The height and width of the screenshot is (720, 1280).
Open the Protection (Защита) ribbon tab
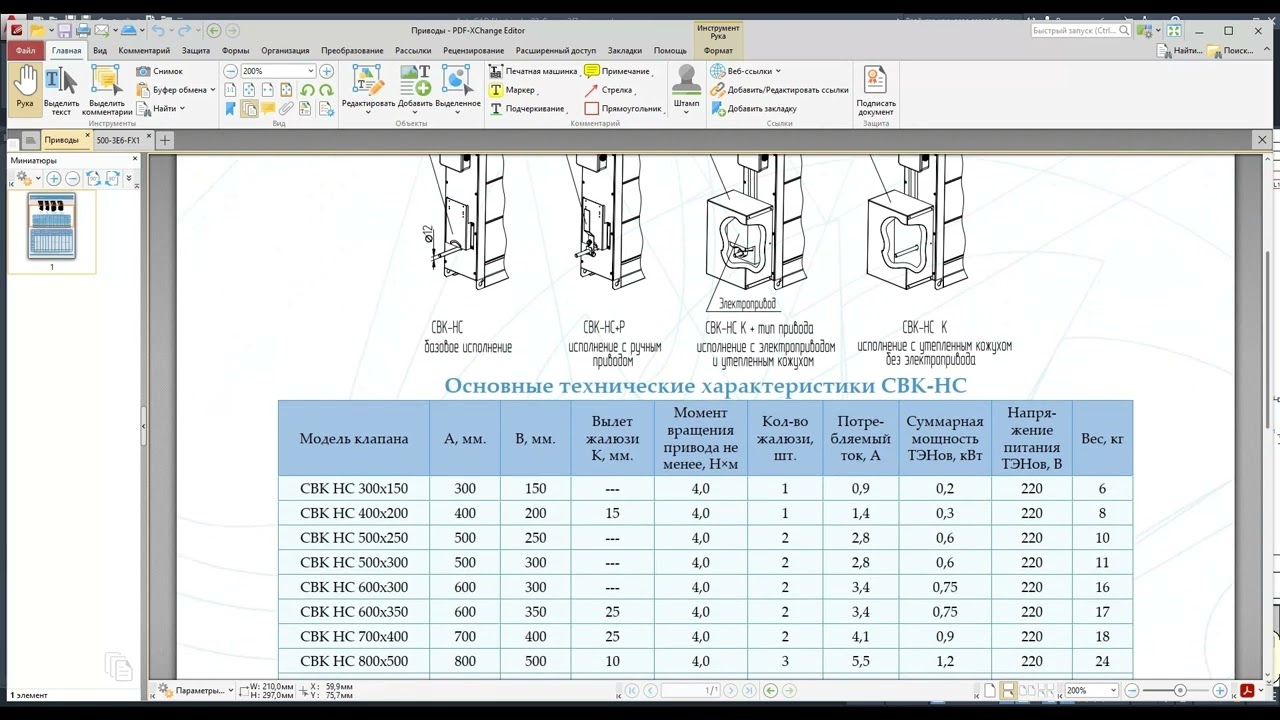(x=196, y=50)
